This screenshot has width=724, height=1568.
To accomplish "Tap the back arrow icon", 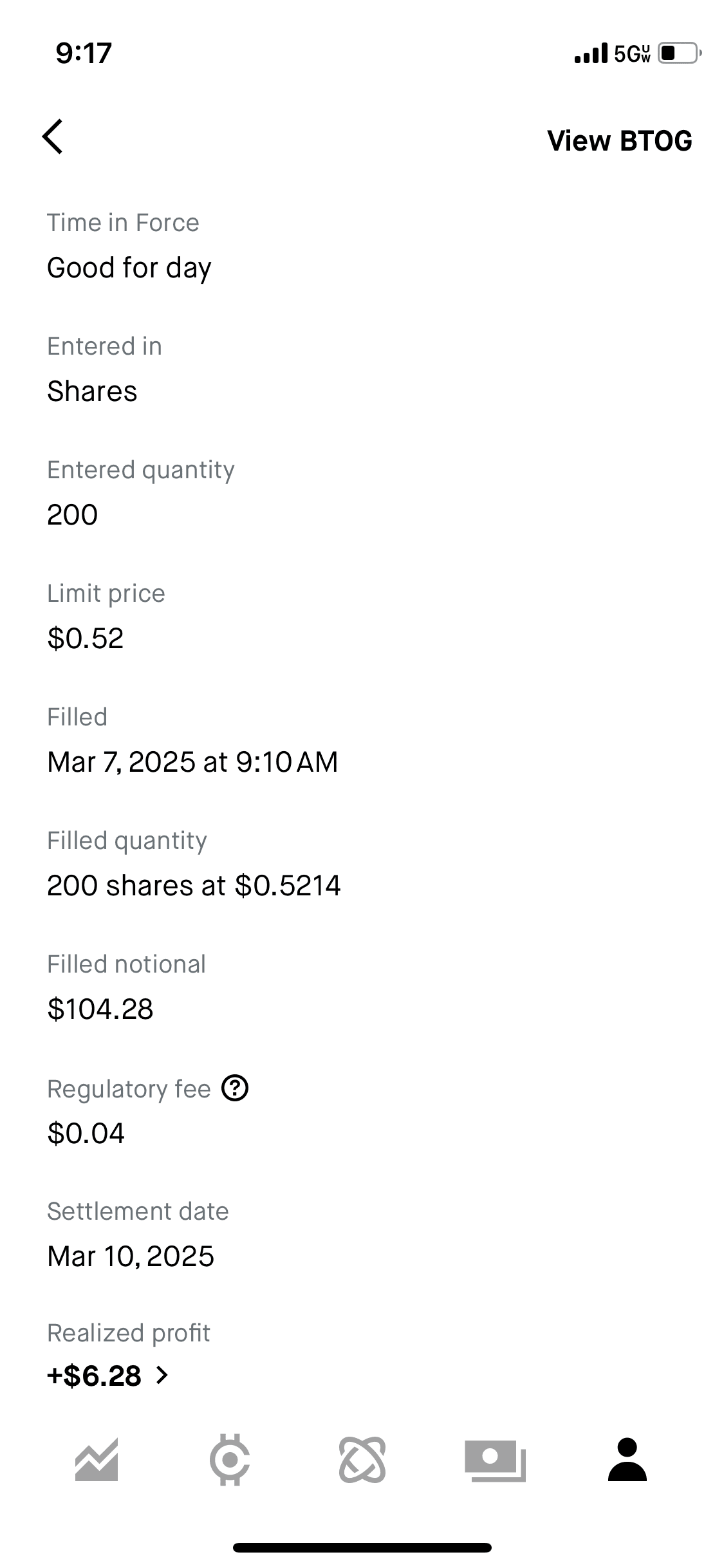I will click(53, 136).
